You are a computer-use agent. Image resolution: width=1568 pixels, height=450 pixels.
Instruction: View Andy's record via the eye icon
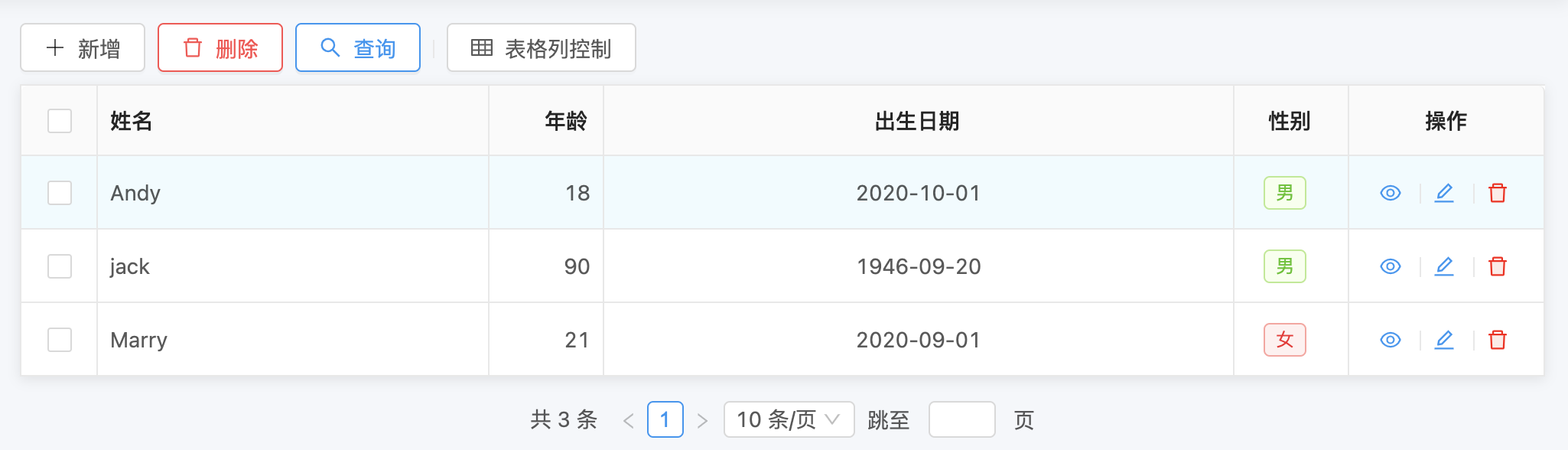1390,193
